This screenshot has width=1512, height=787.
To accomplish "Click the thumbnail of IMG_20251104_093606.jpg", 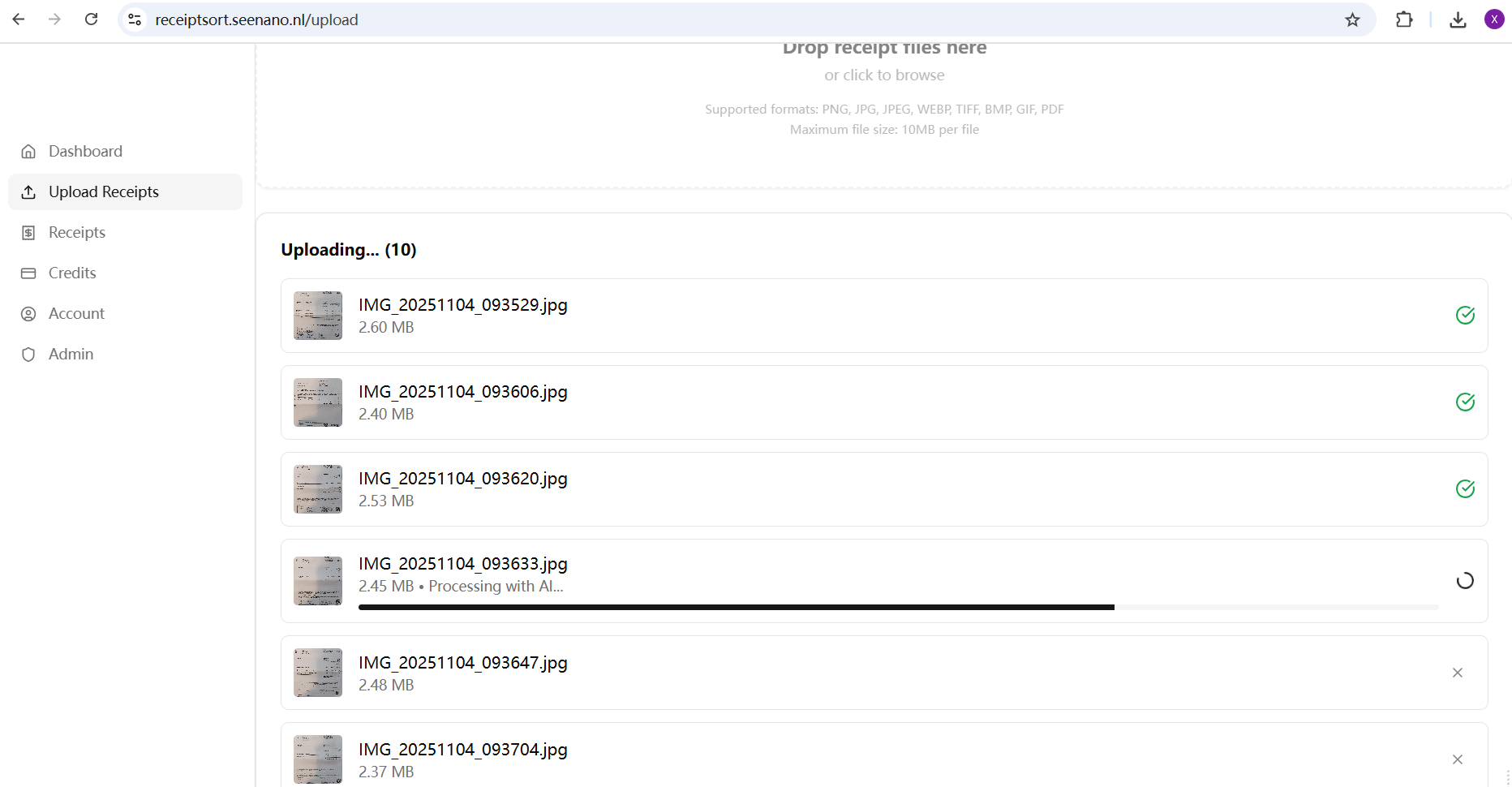I will [317, 402].
